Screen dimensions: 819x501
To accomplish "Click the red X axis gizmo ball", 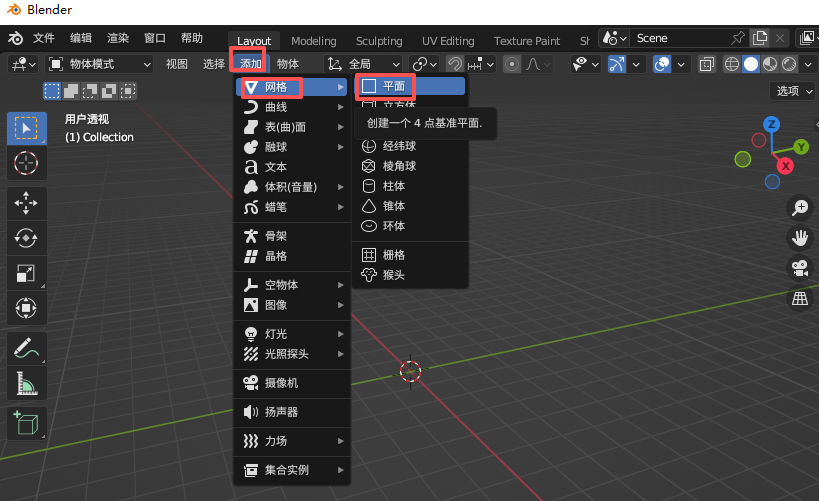I will [786, 166].
